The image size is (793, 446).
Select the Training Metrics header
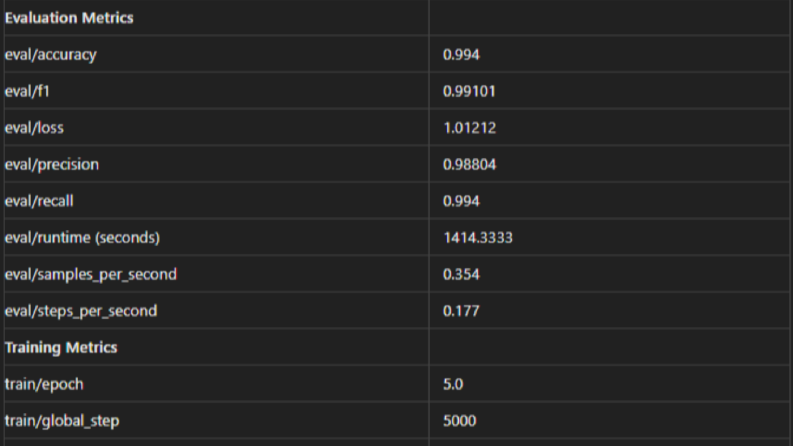[61, 347]
